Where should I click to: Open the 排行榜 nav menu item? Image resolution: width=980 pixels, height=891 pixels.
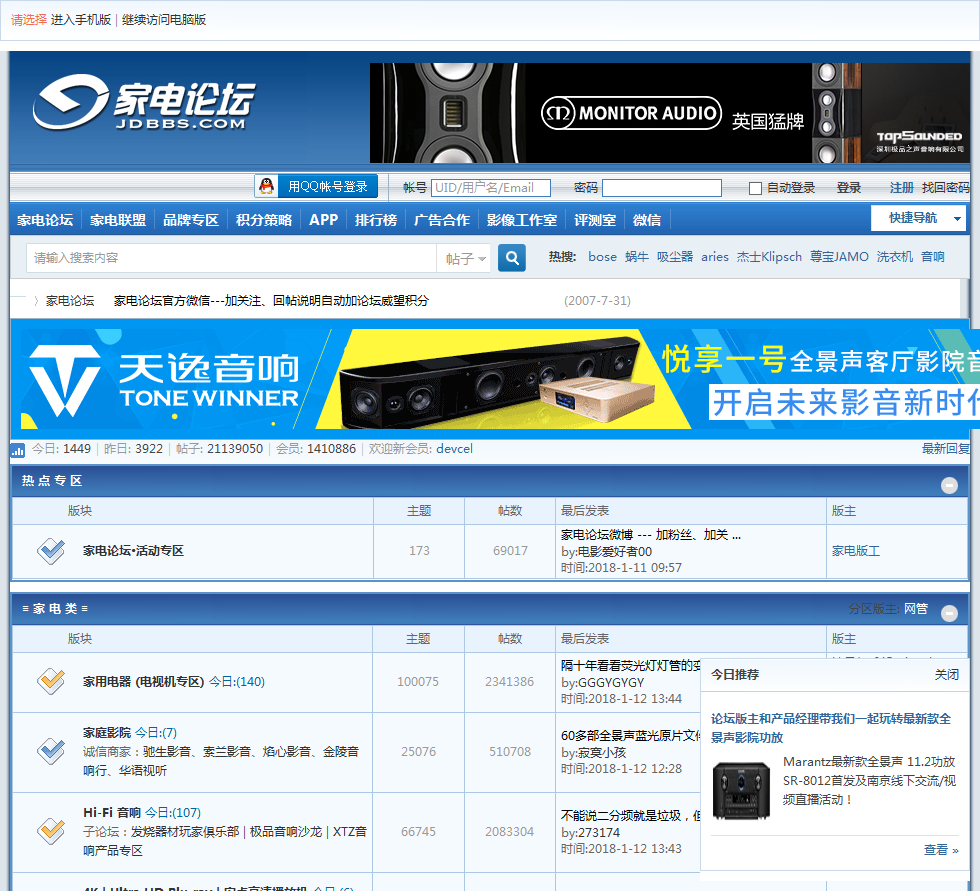click(x=376, y=220)
